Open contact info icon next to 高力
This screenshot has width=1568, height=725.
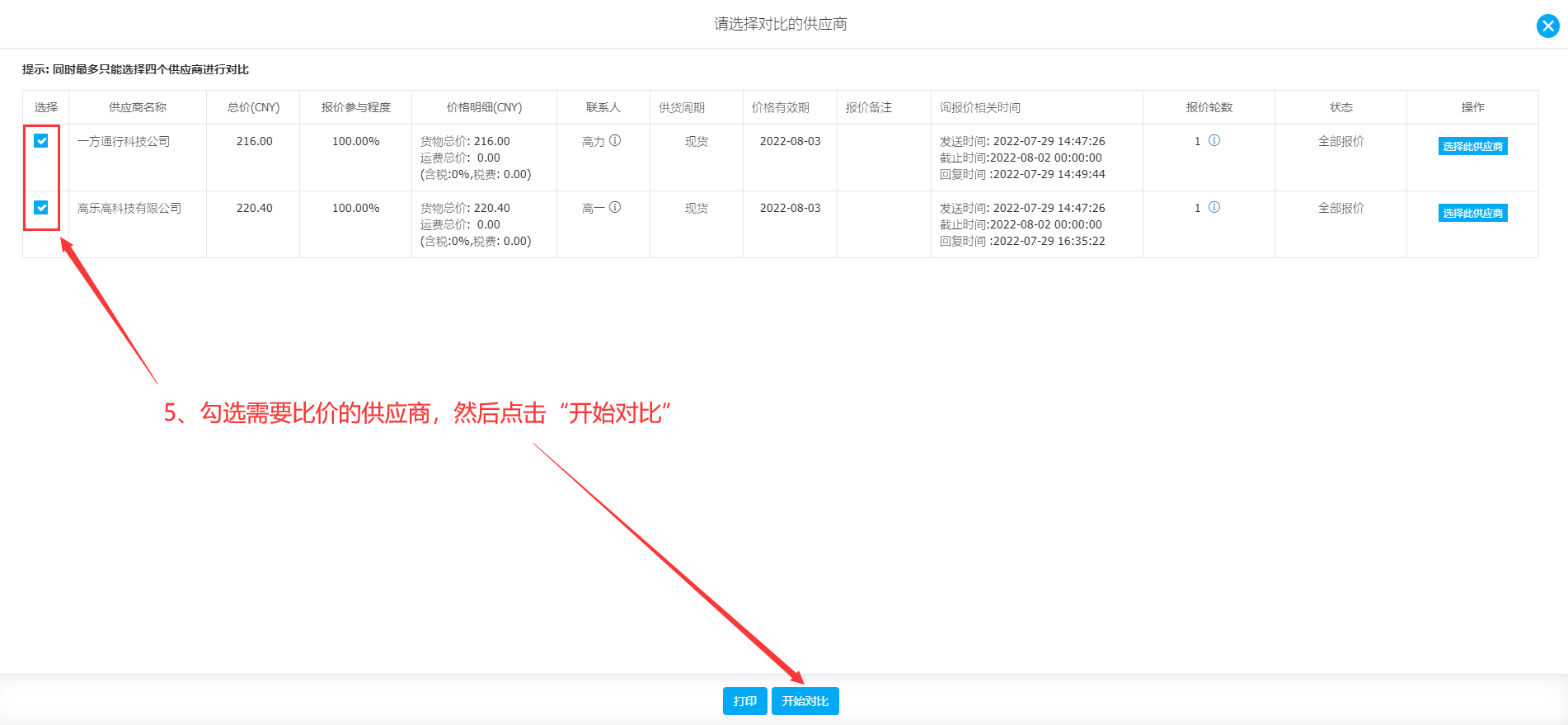pyautogui.click(x=615, y=141)
